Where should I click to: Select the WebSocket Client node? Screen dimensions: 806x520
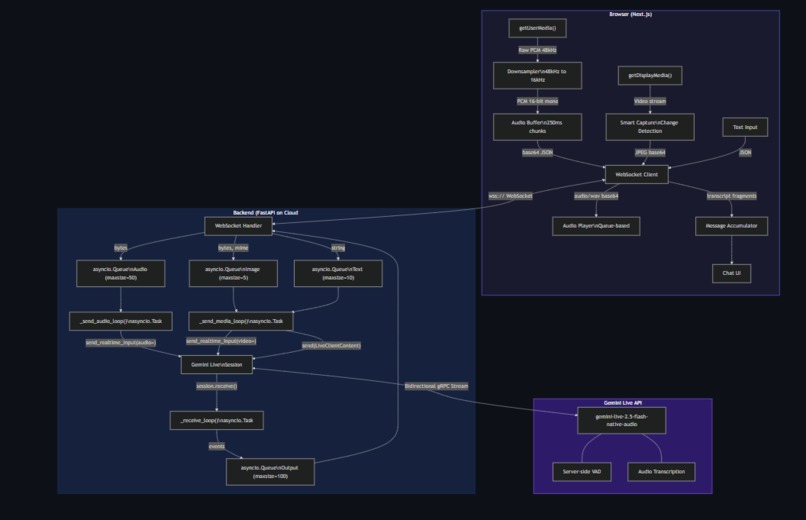636,174
